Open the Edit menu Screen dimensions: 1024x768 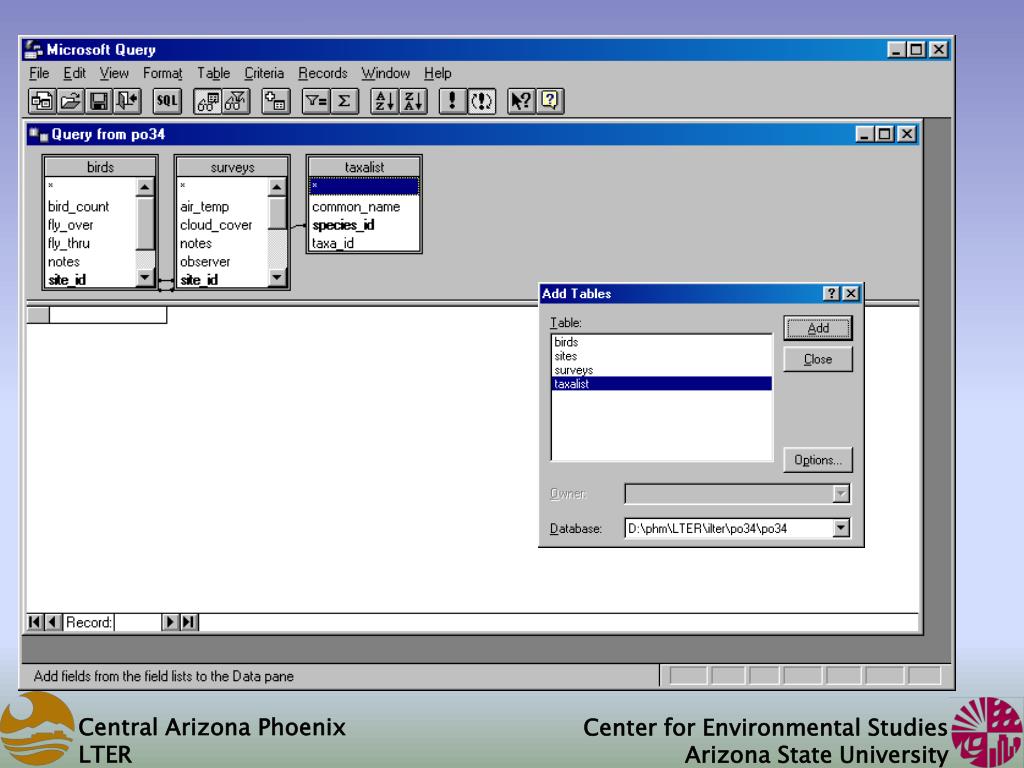click(74, 73)
